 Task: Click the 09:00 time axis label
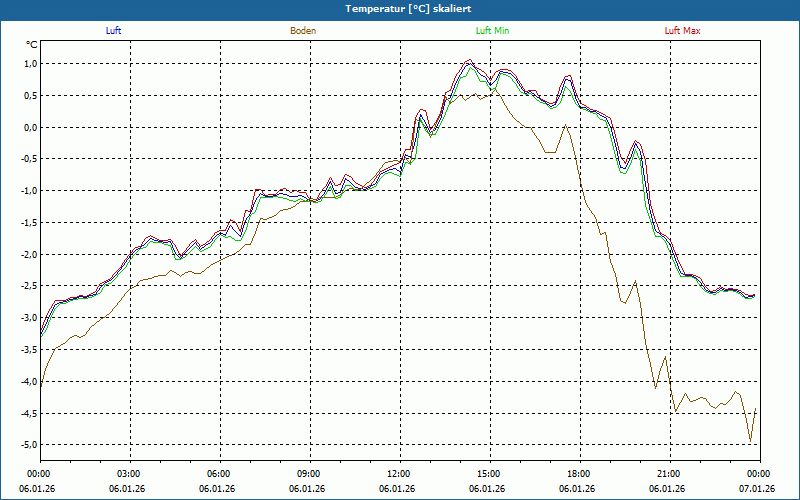pyautogui.click(x=310, y=474)
